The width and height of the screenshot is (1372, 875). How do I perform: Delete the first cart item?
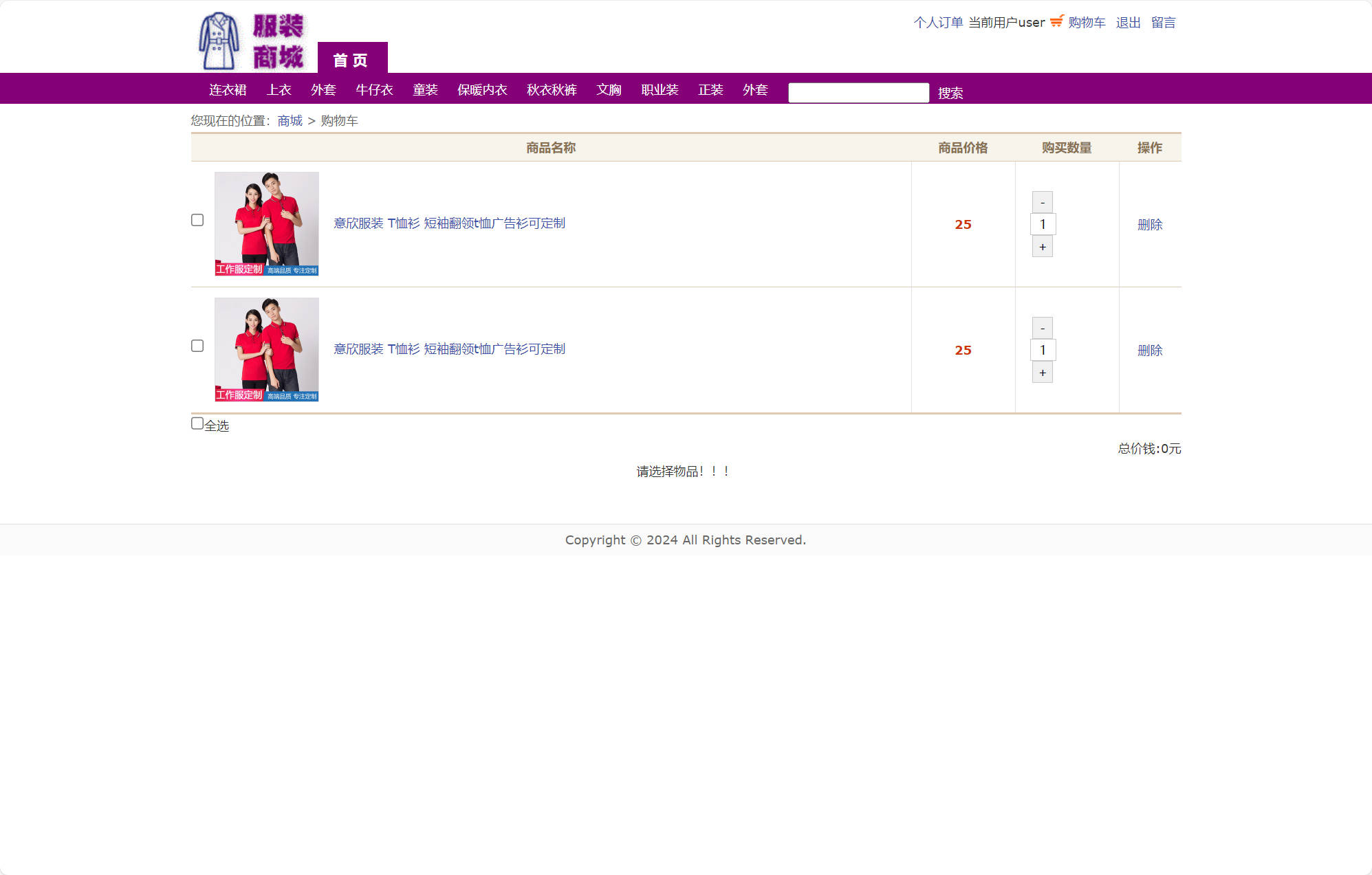[x=1149, y=225]
